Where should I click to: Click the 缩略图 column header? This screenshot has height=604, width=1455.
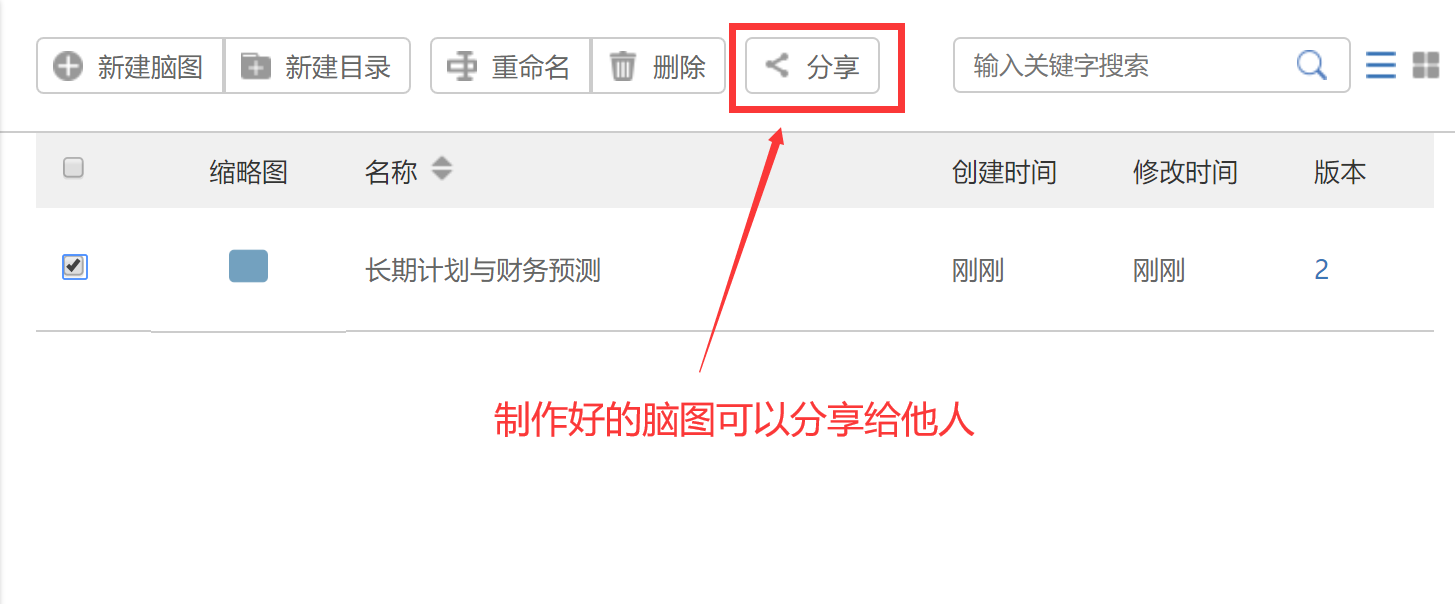pyautogui.click(x=248, y=172)
